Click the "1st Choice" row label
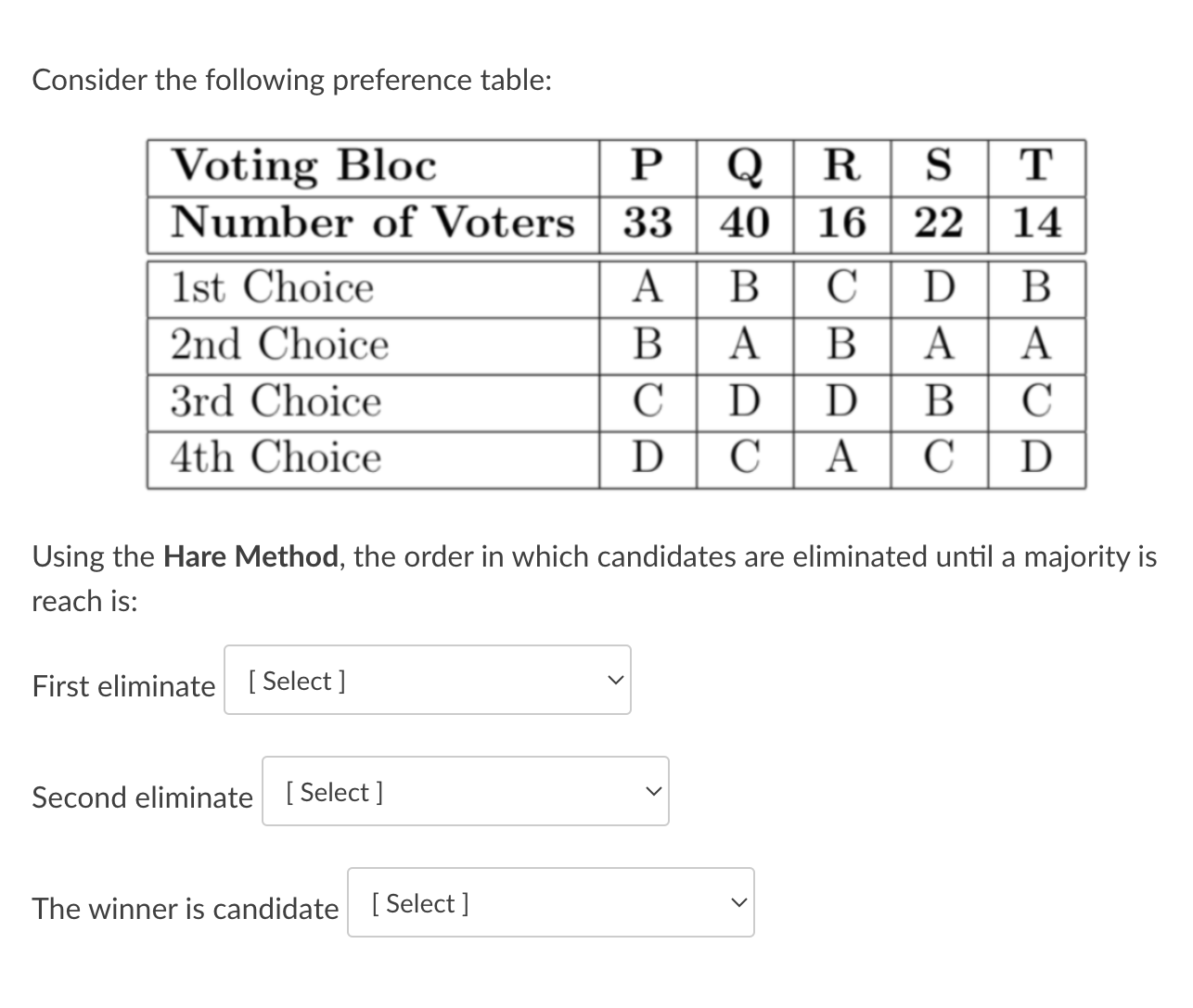Image resolution: width=1193 pixels, height=1008 pixels. click(272, 287)
